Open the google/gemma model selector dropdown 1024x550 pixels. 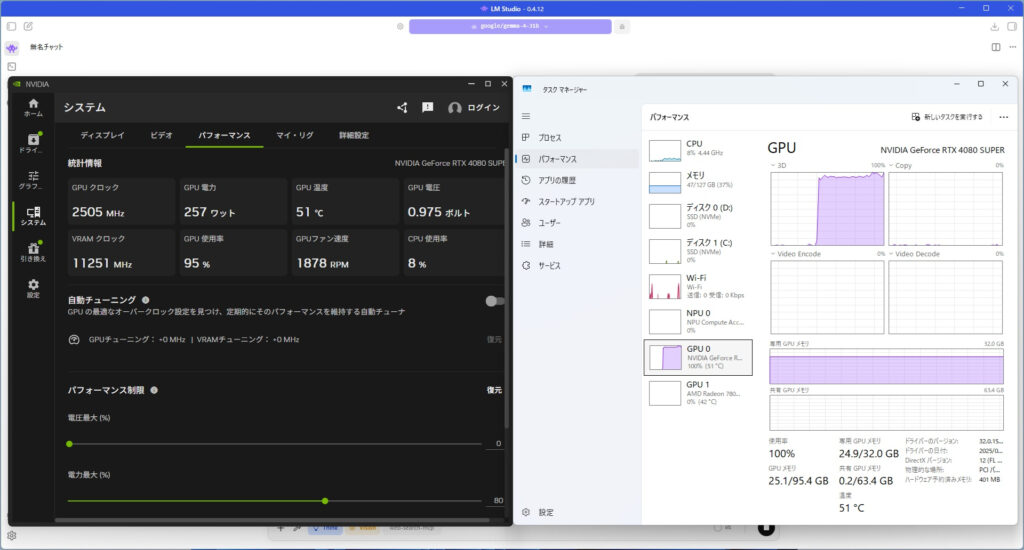510,26
